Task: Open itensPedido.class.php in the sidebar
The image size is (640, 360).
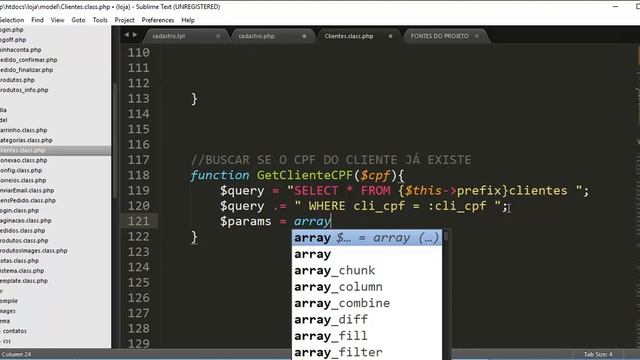Action: coord(28,200)
